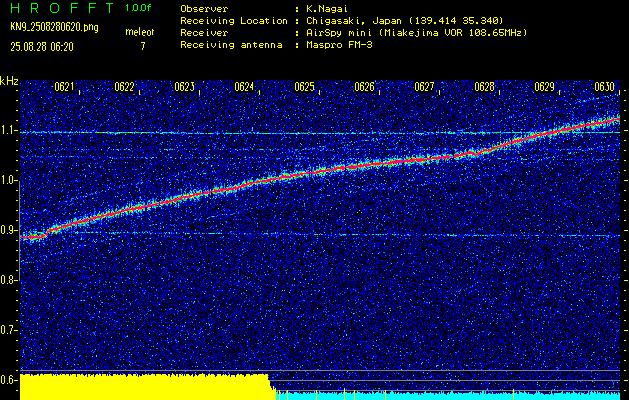Viewport: 629px width, 400px height.
Task: Select the Chigasaki, Japan location value
Action: 404,21
